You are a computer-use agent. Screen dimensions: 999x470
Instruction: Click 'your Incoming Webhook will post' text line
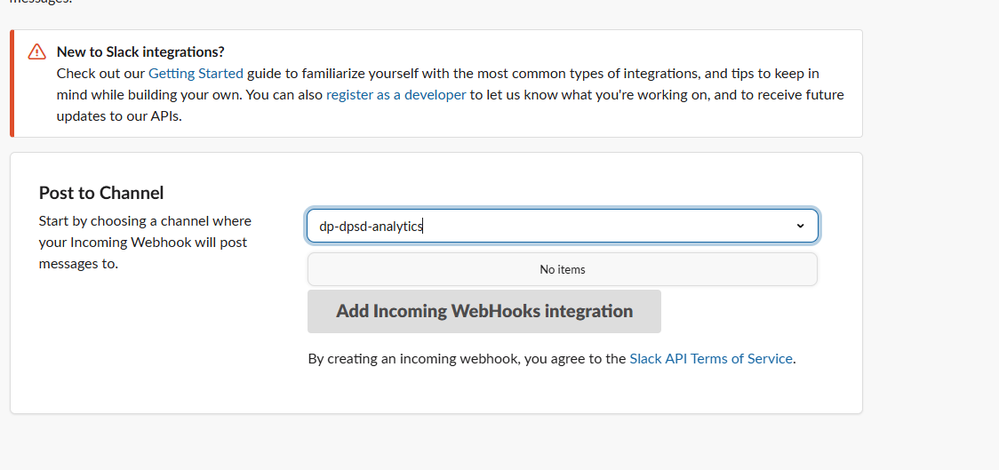pyautogui.click(x=142, y=242)
